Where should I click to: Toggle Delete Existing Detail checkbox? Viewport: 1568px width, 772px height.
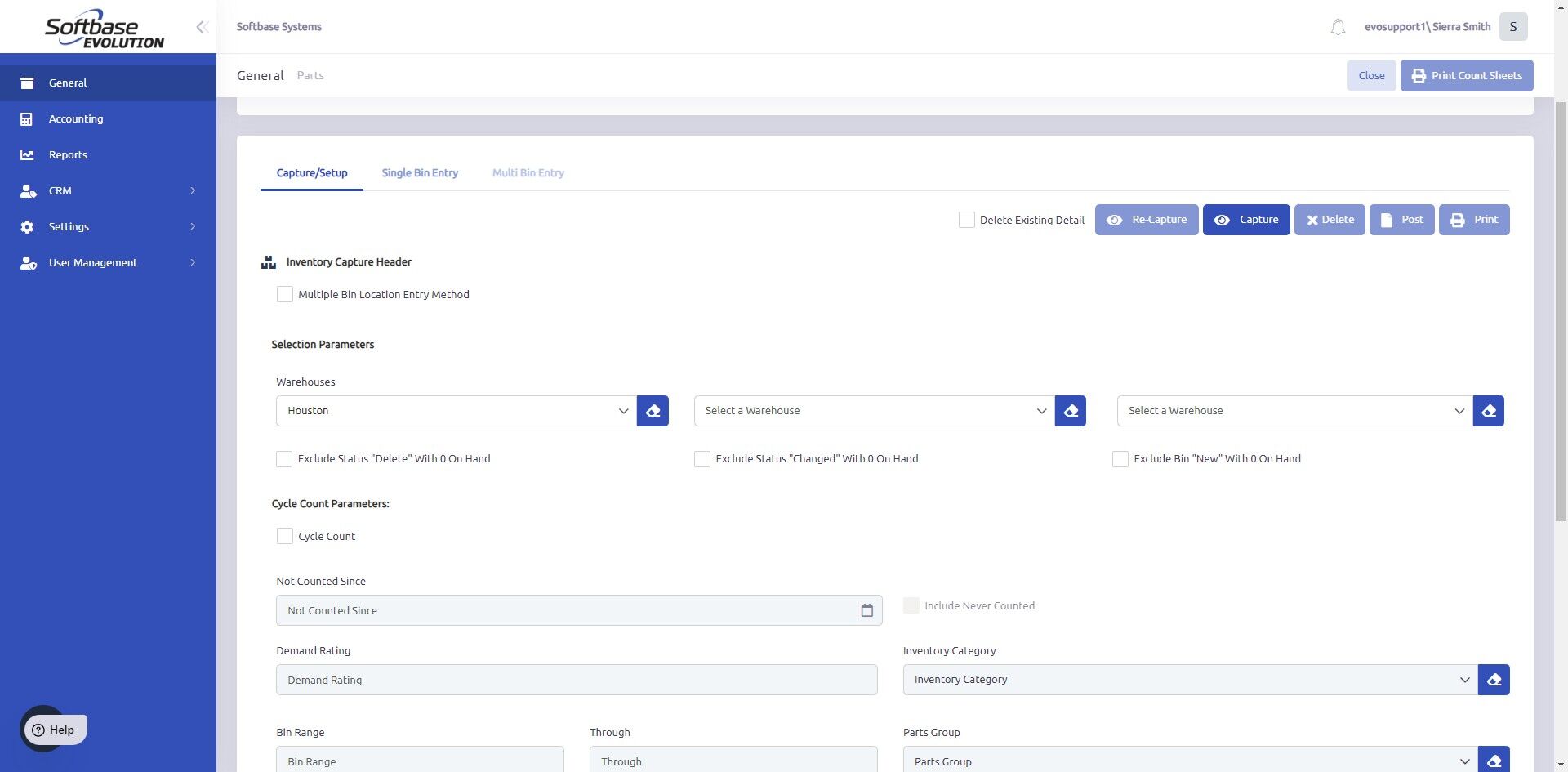[967, 220]
